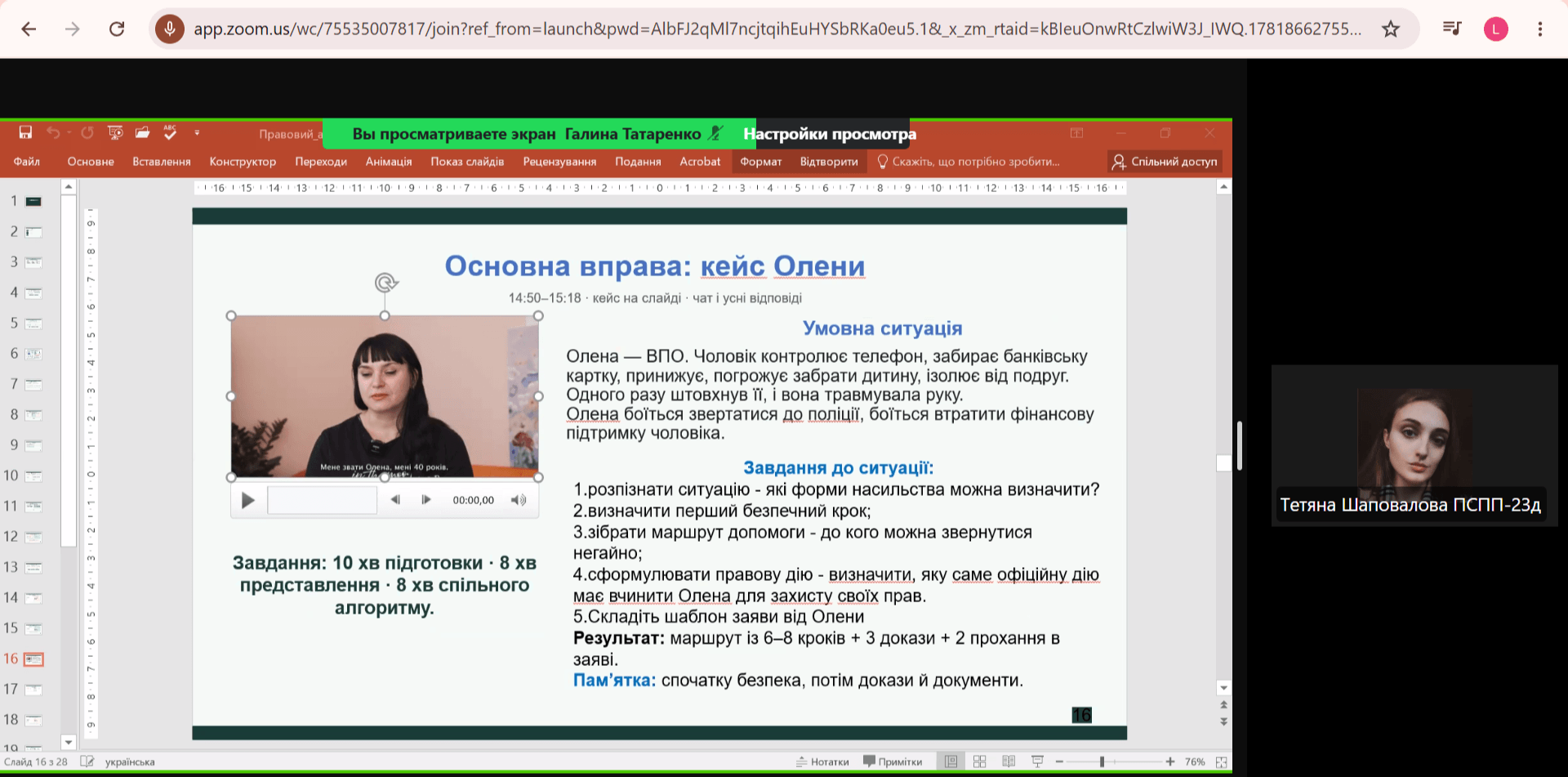Viewport: 1568px width, 777px height.
Task: Expand quick access toolbar customize arrow
Action: (197, 132)
